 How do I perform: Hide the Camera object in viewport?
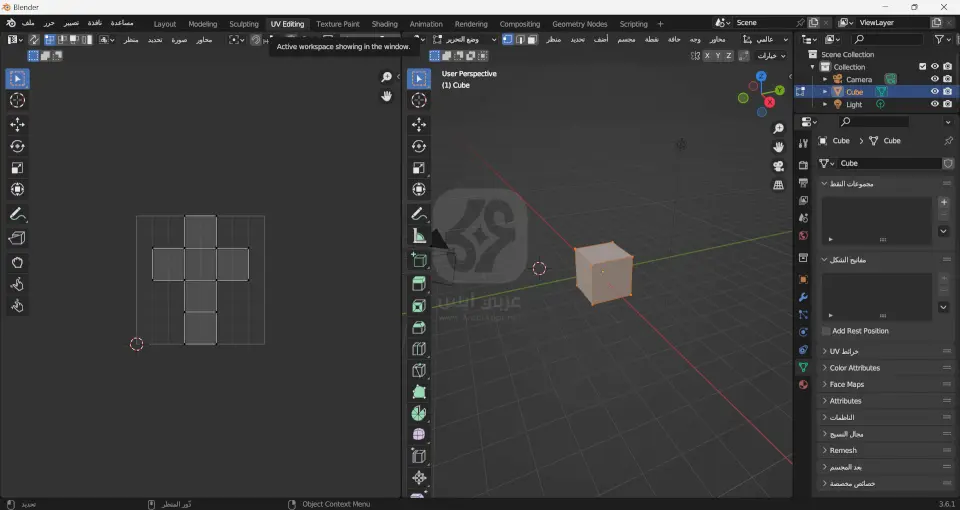[935, 79]
